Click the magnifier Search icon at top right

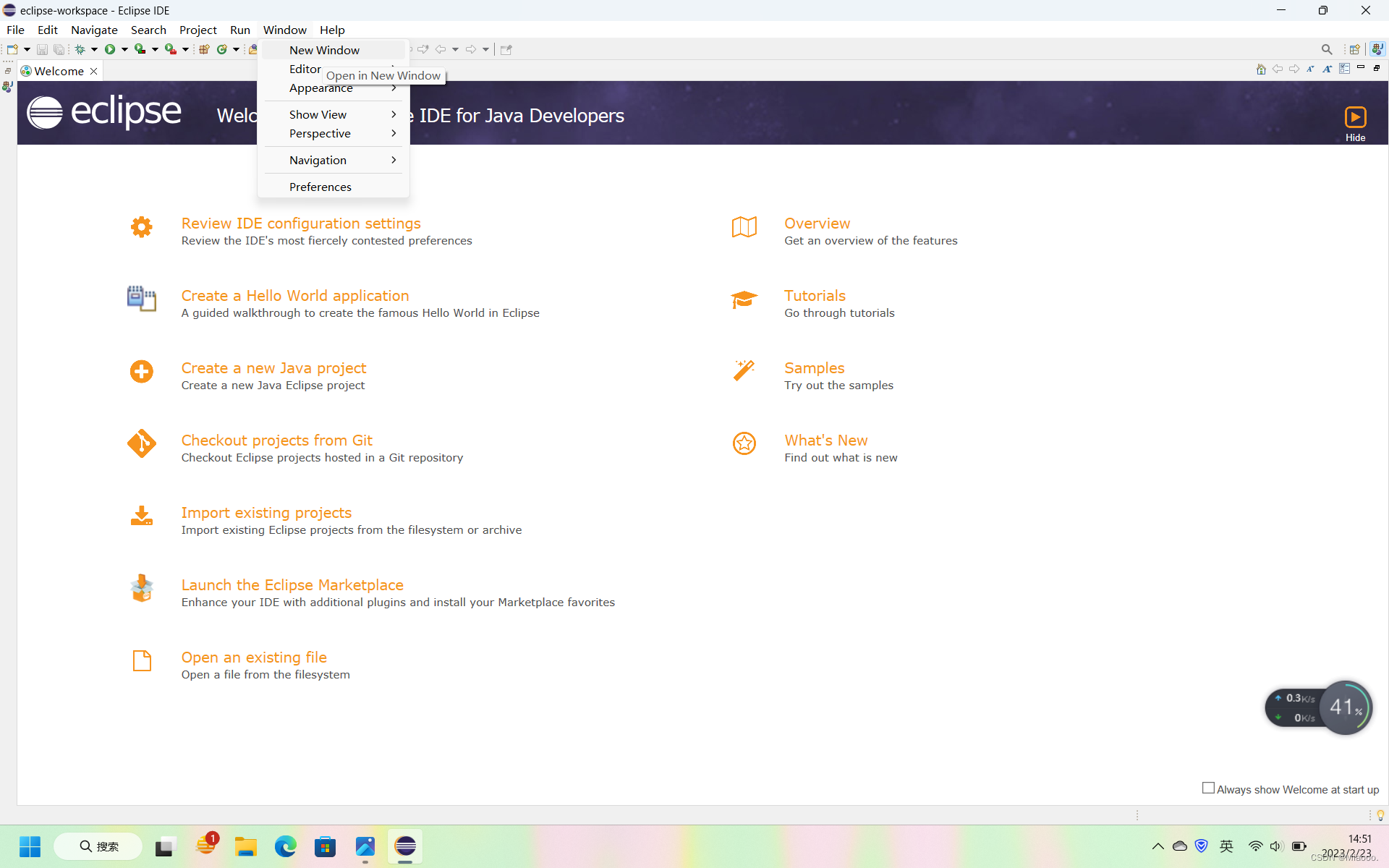(x=1327, y=49)
